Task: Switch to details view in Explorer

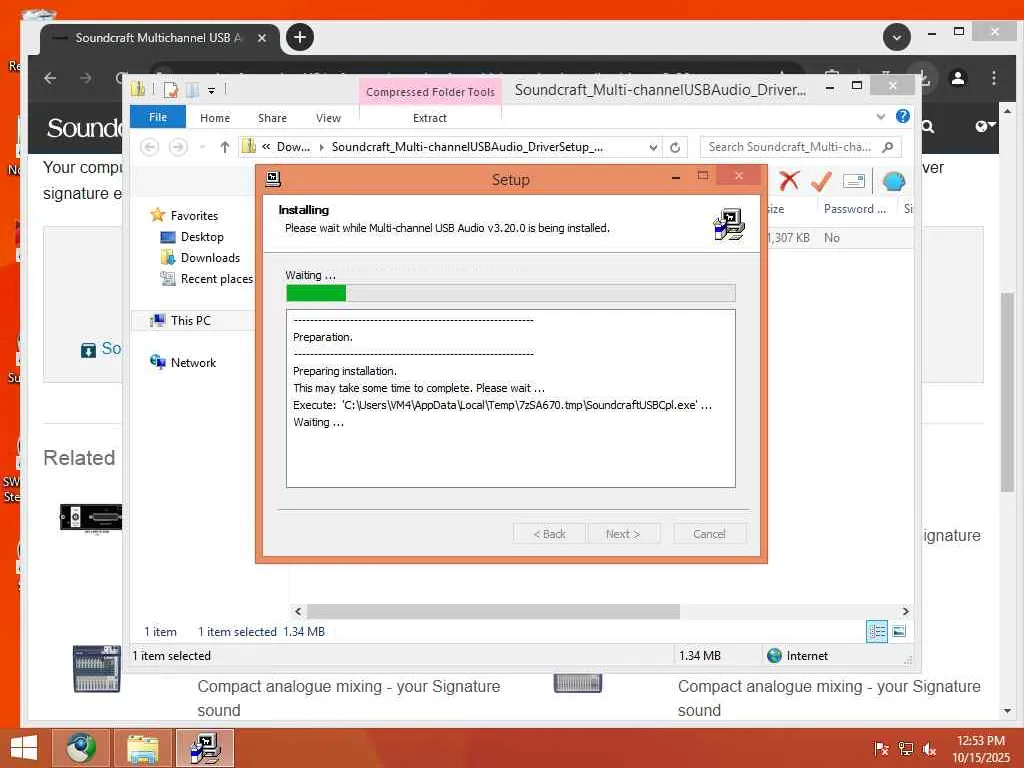Action: coord(876,632)
